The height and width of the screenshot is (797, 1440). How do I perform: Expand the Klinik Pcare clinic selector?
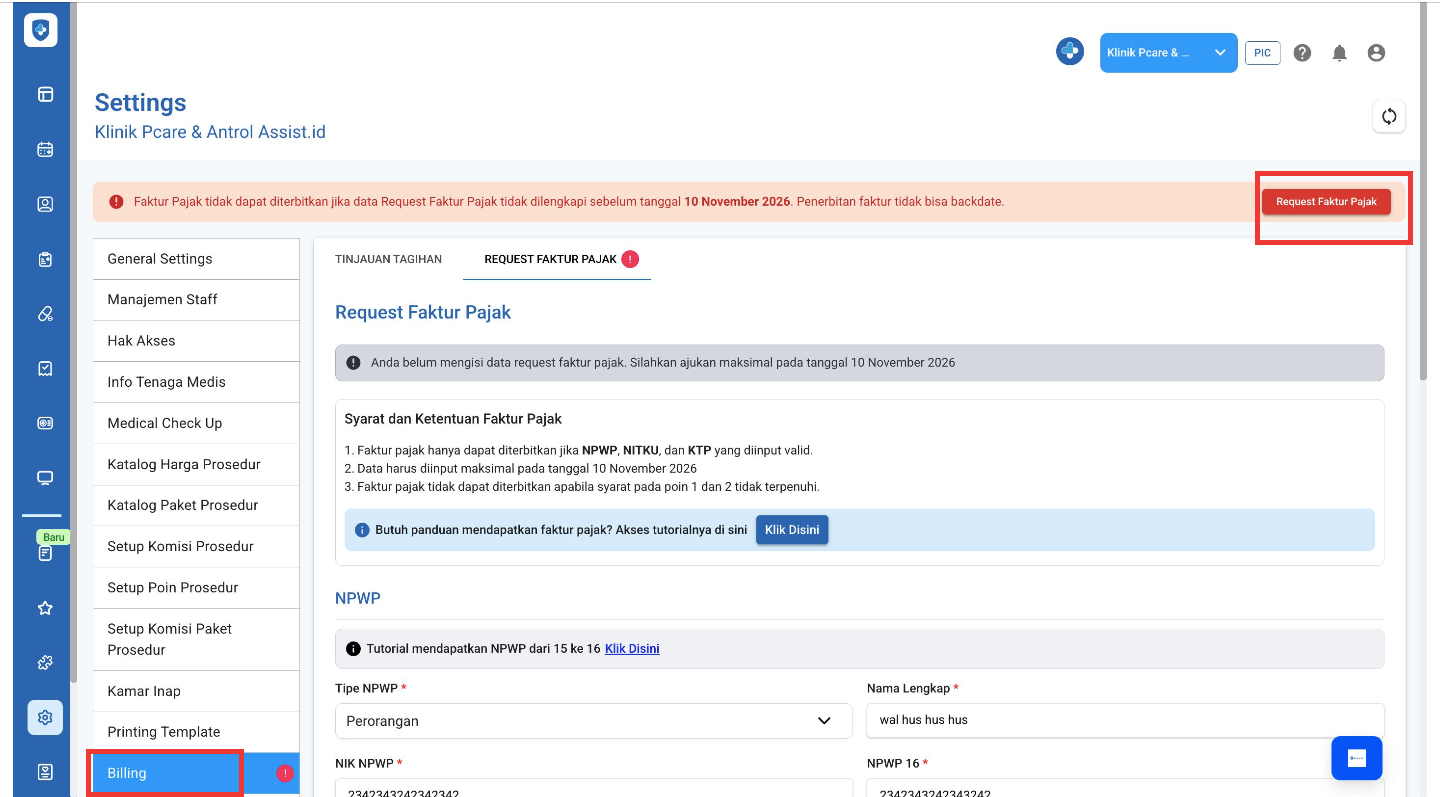pyautogui.click(x=1168, y=53)
